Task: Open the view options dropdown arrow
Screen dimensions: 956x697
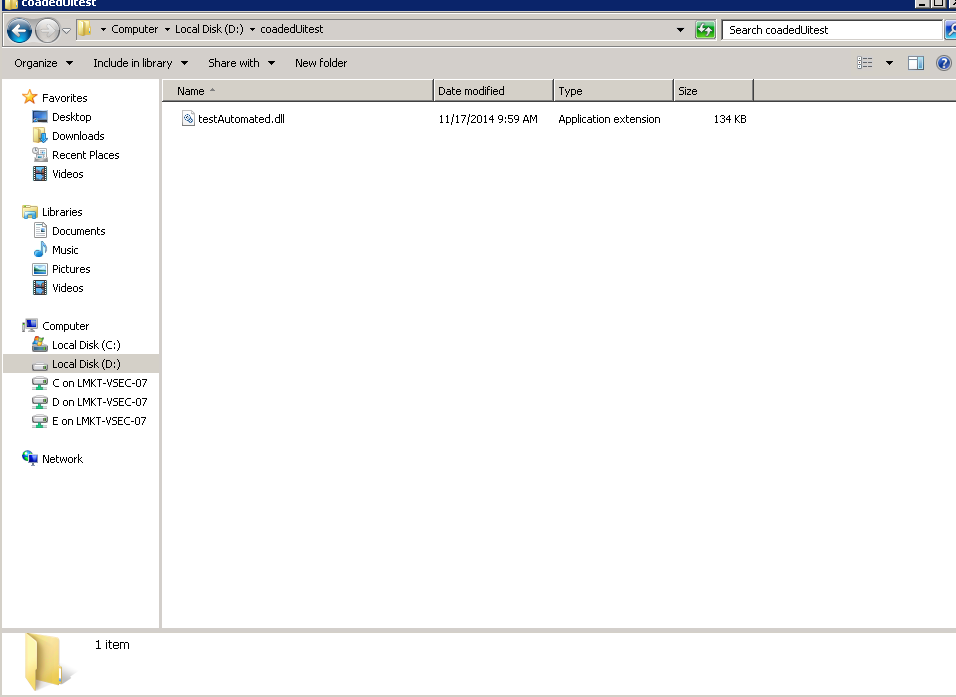Action: [x=890, y=63]
